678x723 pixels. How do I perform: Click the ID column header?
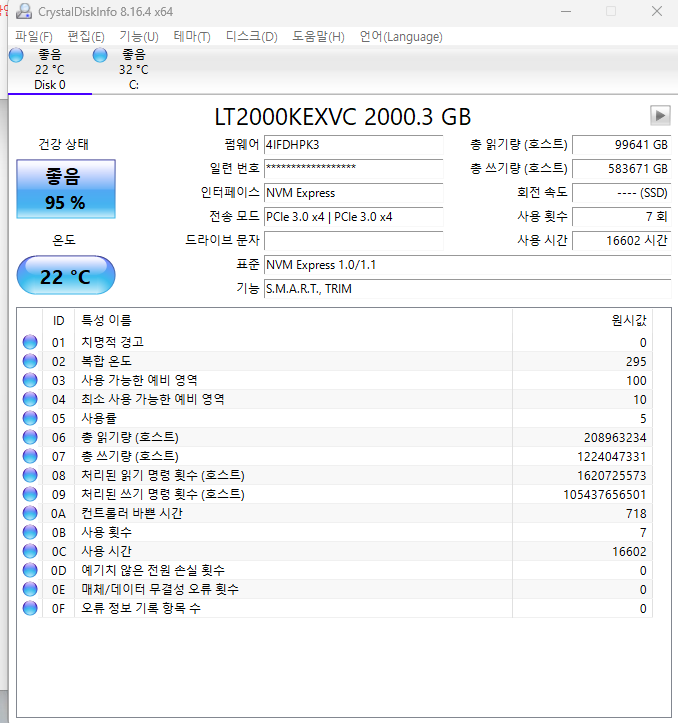[58, 320]
